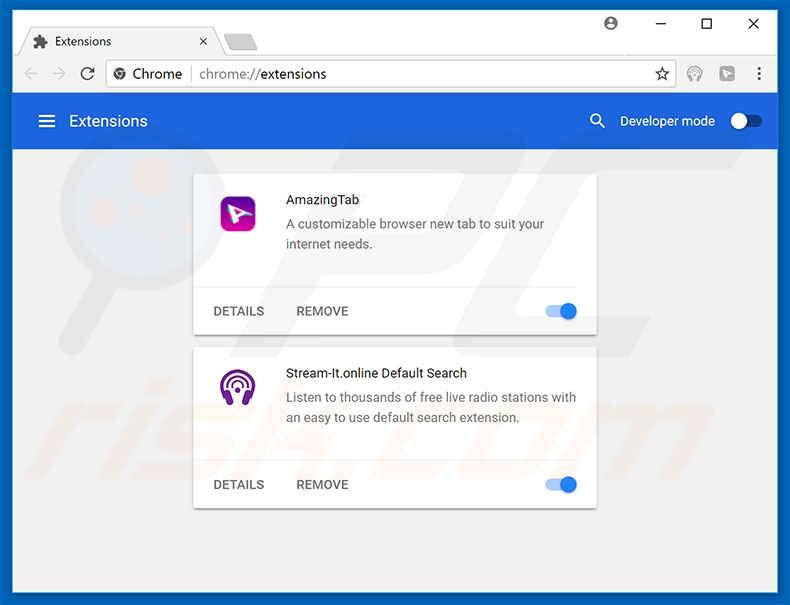Maximize the Chrome window

tap(707, 24)
